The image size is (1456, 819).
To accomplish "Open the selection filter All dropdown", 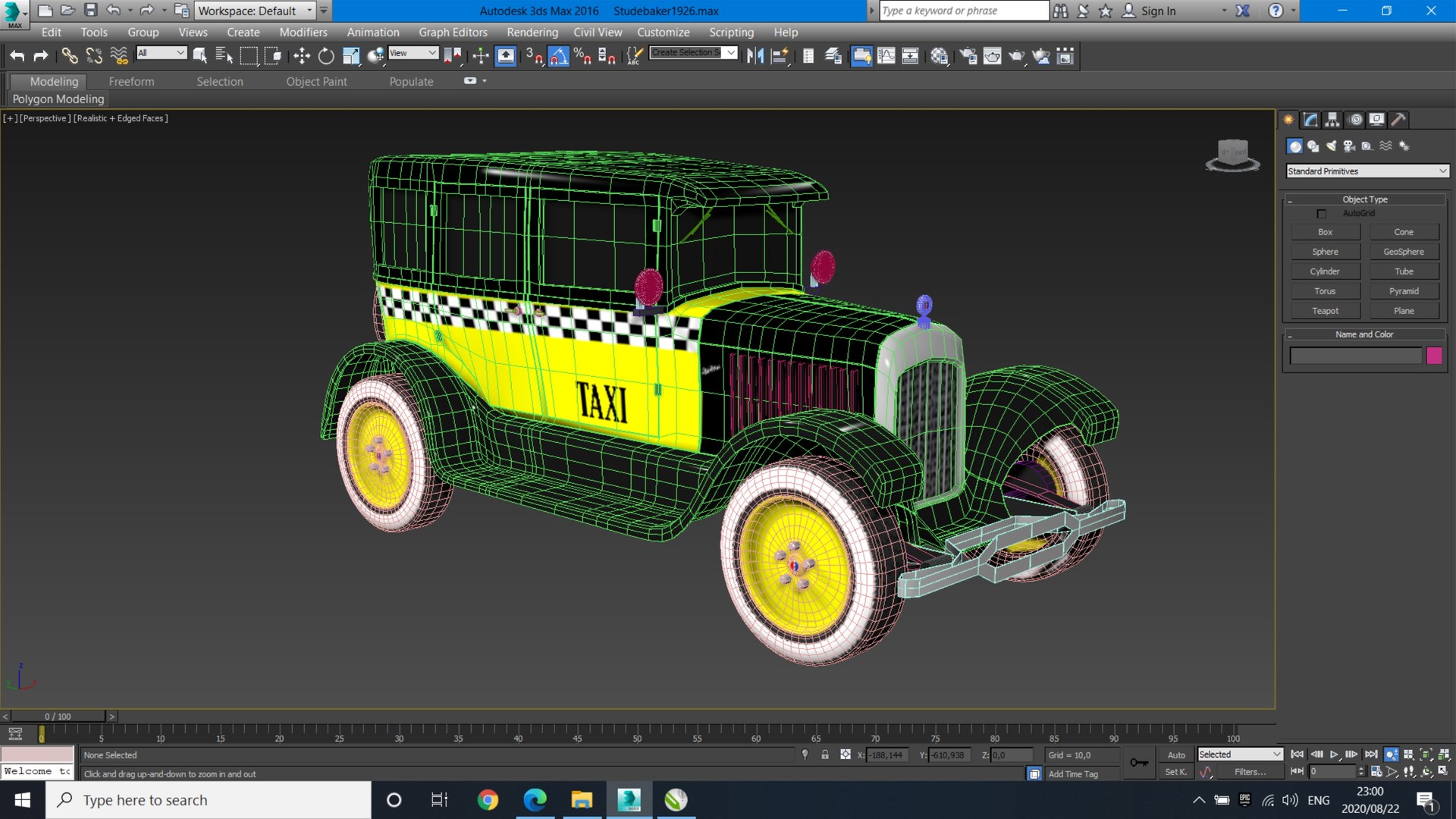I will [161, 52].
